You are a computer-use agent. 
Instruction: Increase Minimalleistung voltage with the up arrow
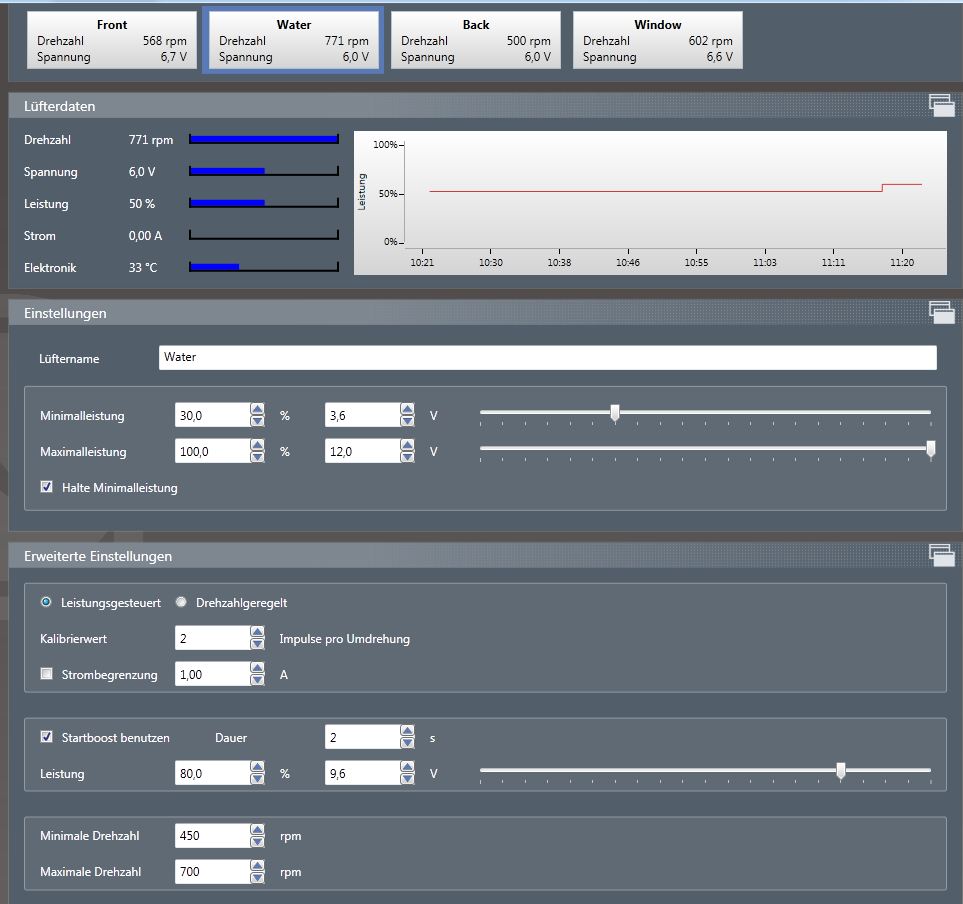click(407, 409)
